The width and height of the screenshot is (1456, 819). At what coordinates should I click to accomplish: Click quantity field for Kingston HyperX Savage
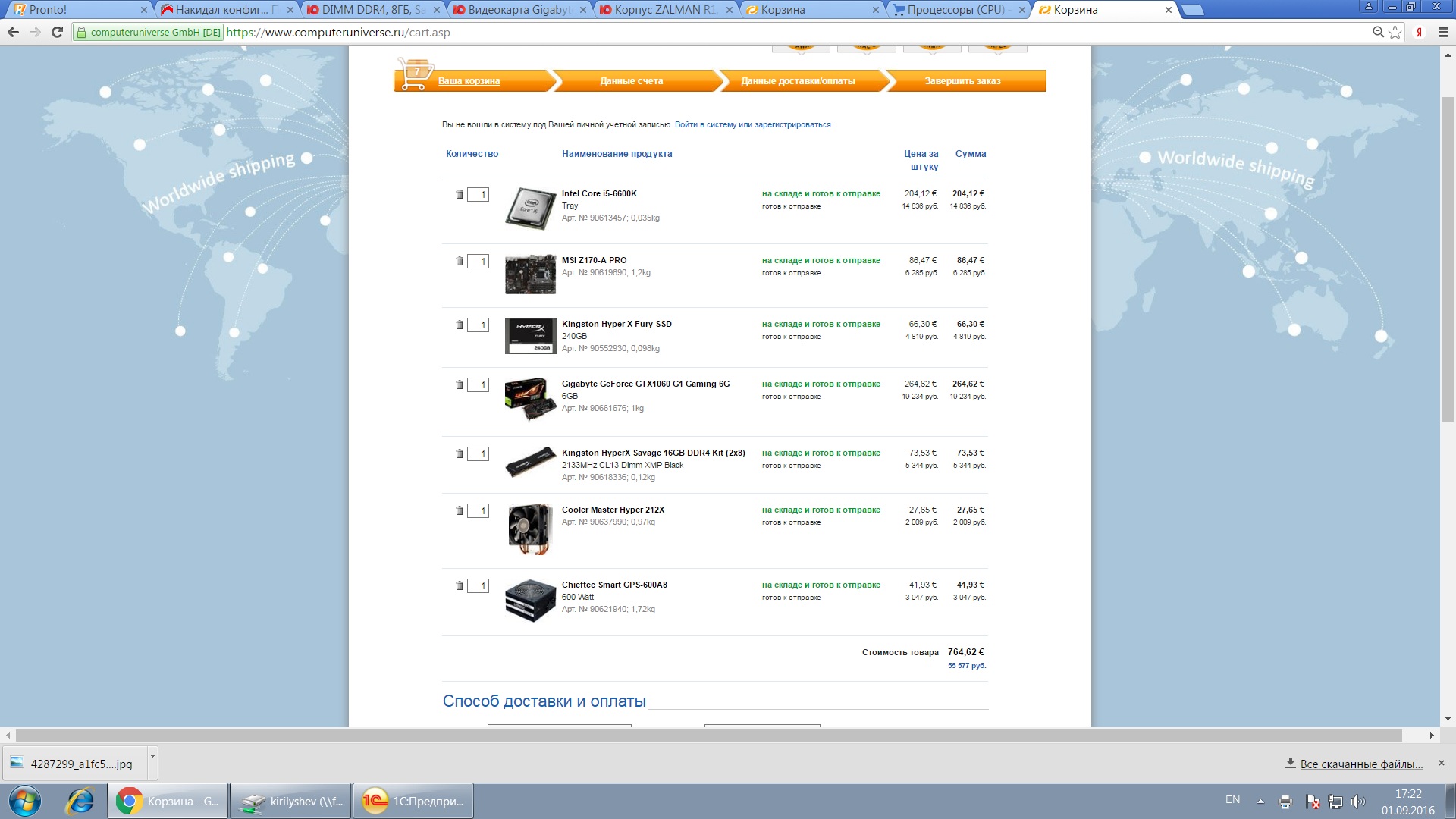(479, 453)
